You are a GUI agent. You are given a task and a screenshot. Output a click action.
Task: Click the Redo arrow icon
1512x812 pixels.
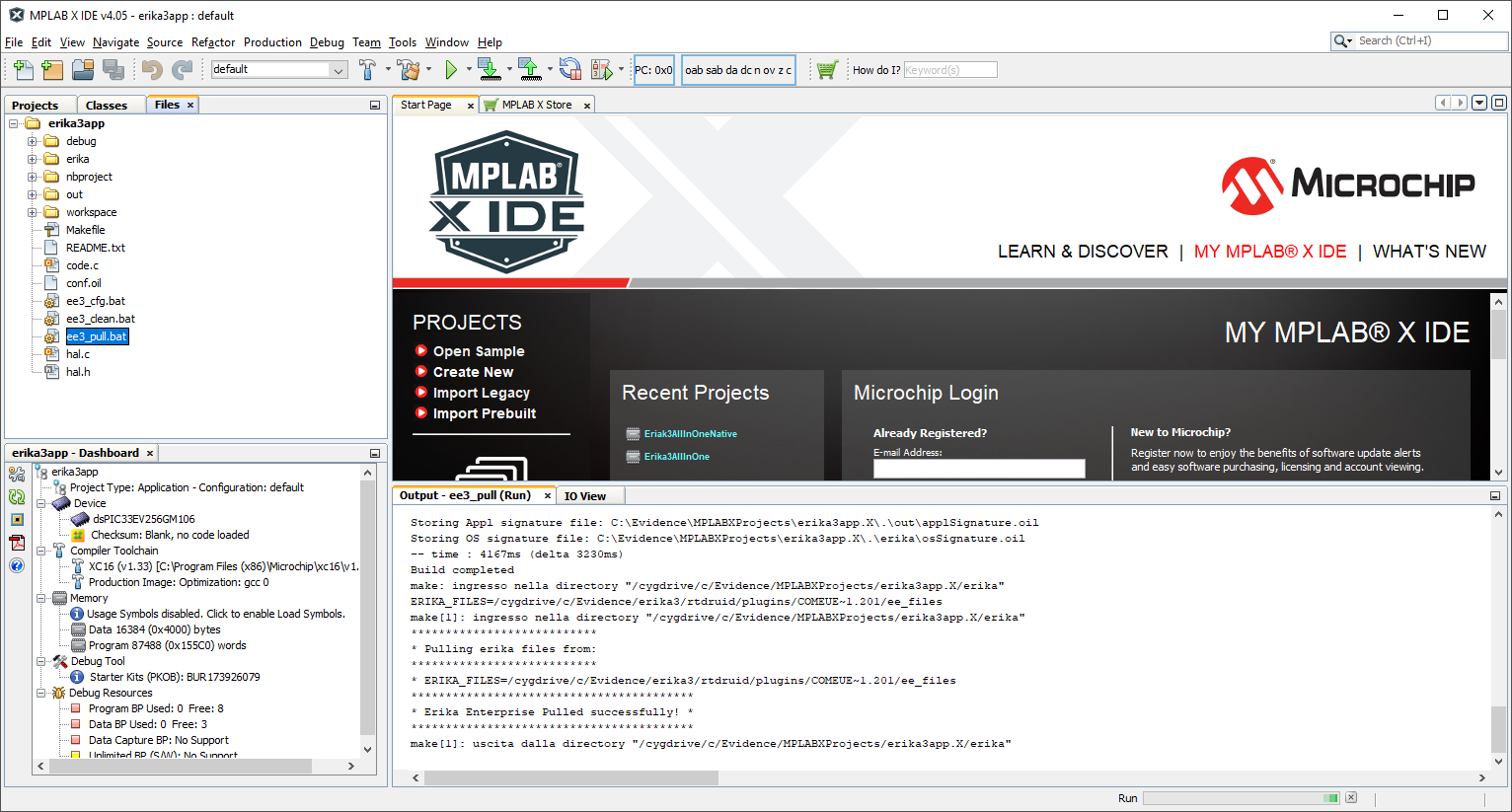pos(183,69)
